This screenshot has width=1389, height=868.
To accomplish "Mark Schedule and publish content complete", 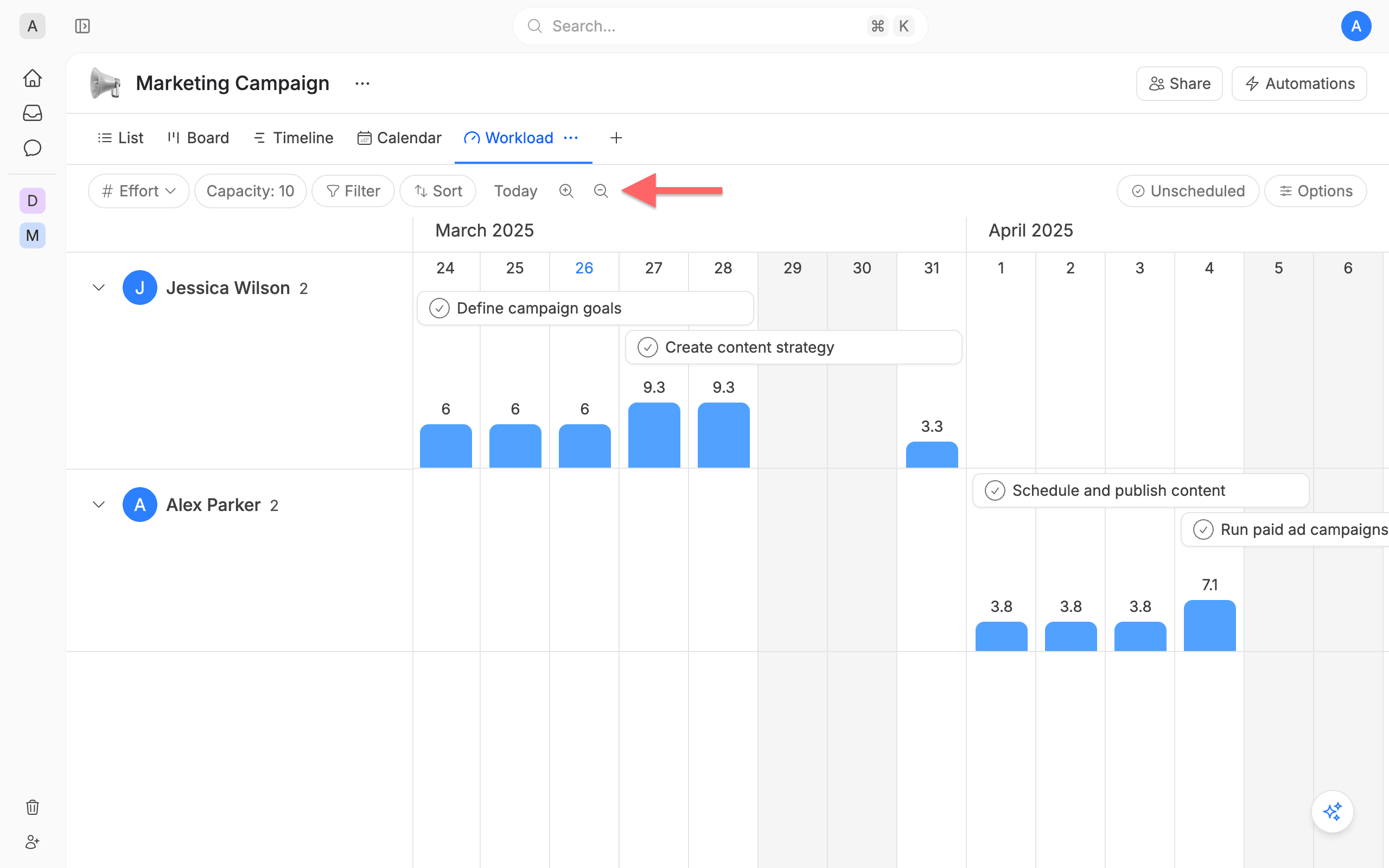I will (995, 490).
